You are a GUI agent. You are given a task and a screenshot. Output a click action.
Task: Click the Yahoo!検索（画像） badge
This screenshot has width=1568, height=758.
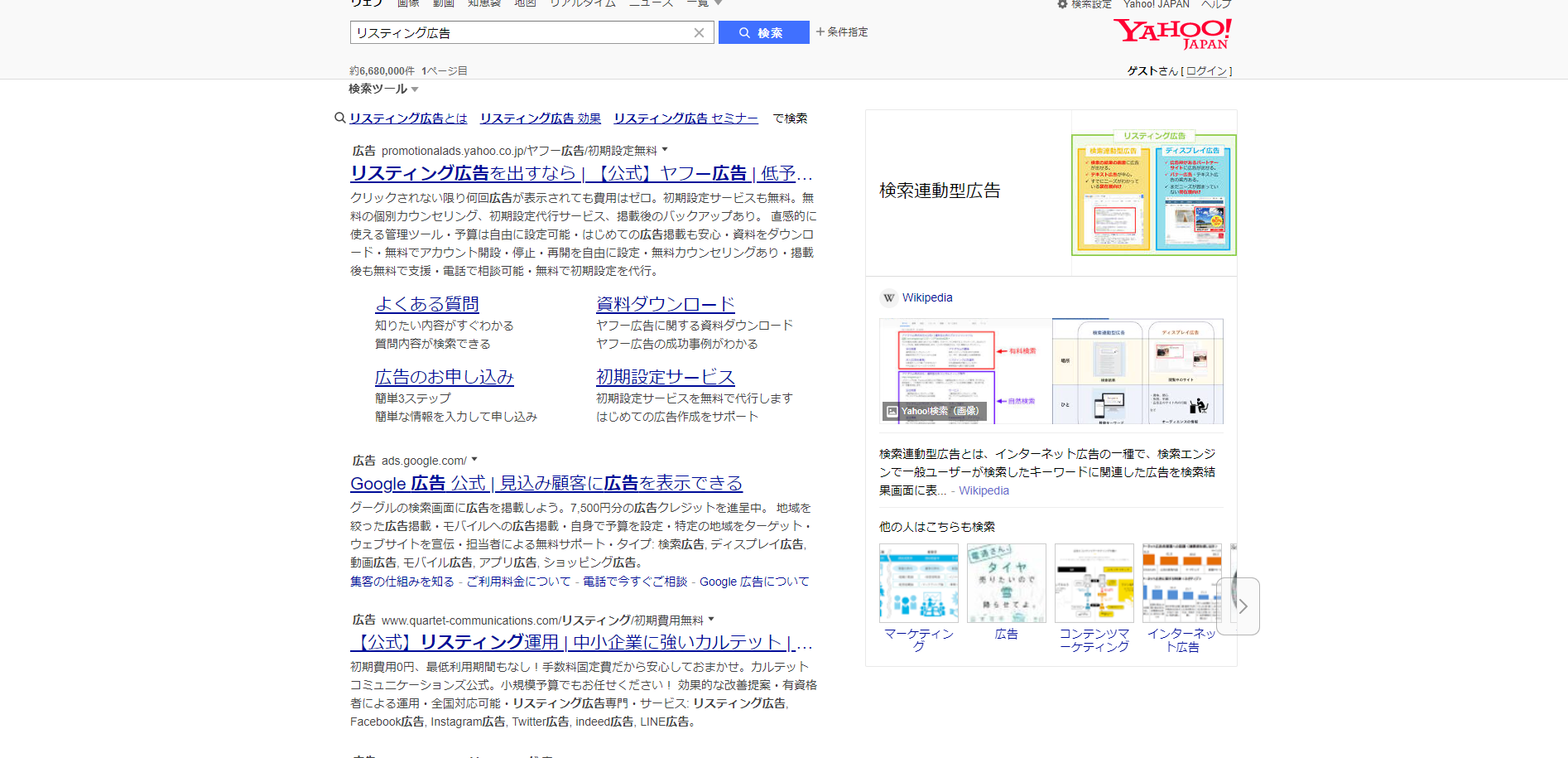(934, 411)
